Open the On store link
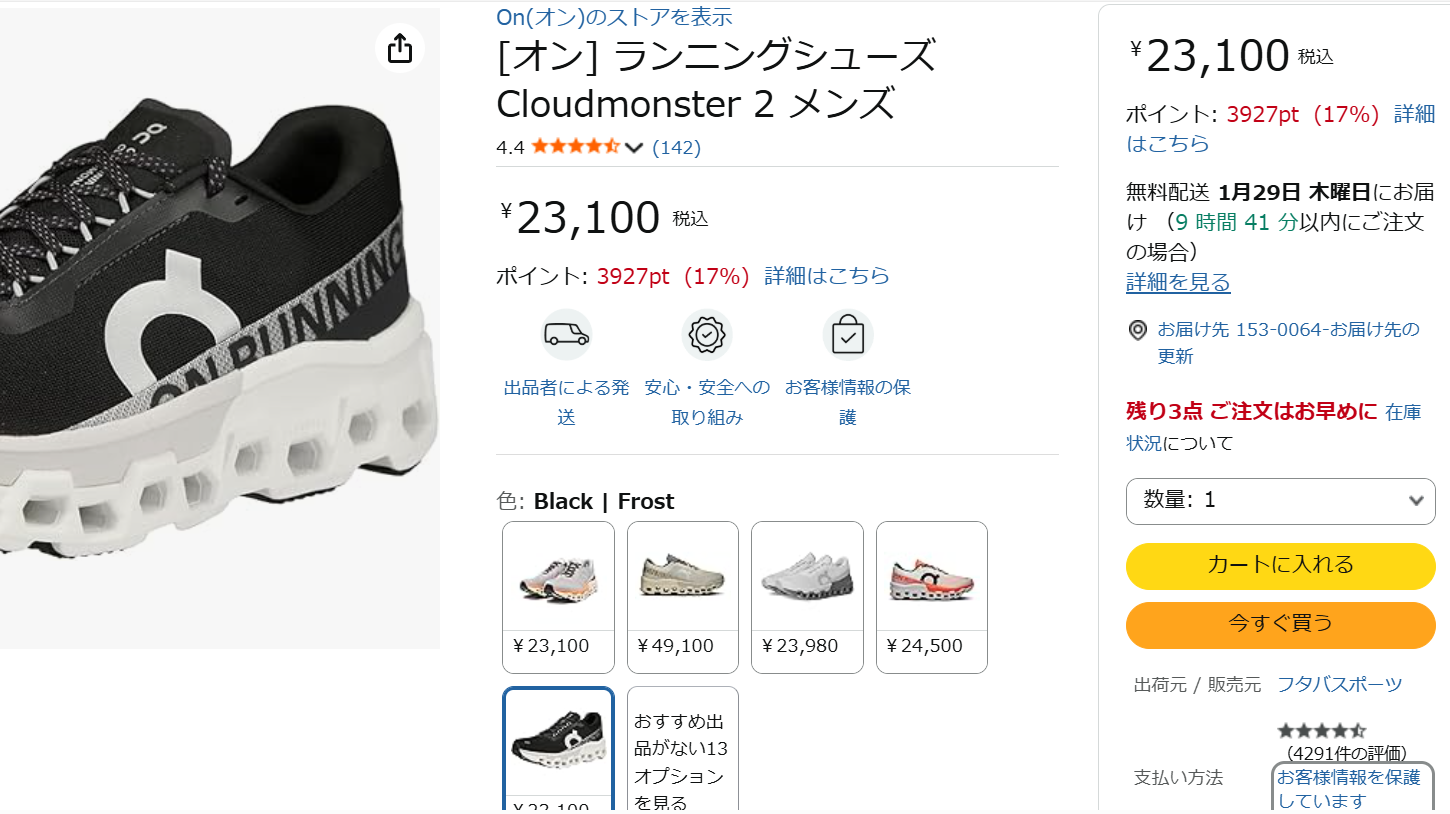The height and width of the screenshot is (814, 1450). click(x=614, y=17)
